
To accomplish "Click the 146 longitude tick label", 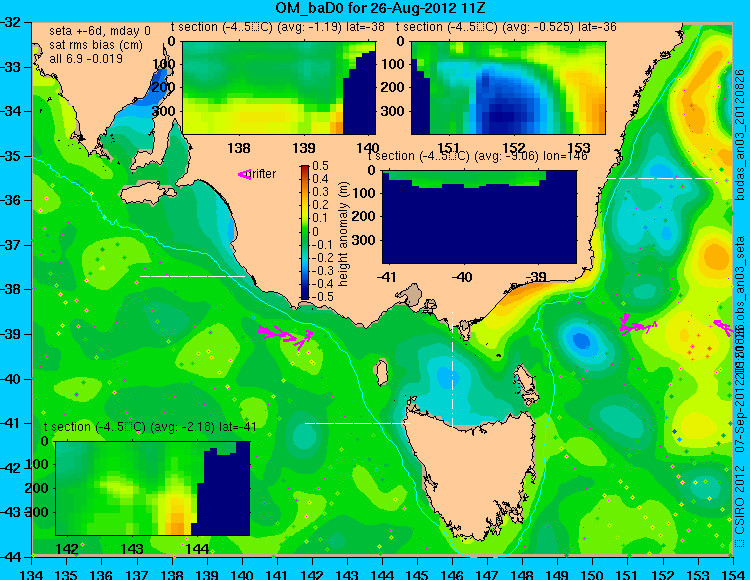I will [x=452, y=574].
